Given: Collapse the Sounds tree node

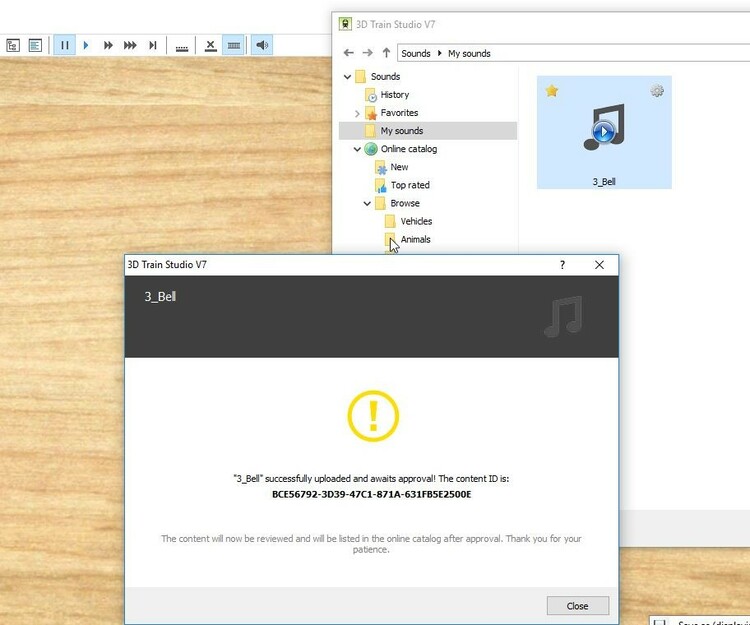Looking at the screenshot, I should tap(347, 77).
